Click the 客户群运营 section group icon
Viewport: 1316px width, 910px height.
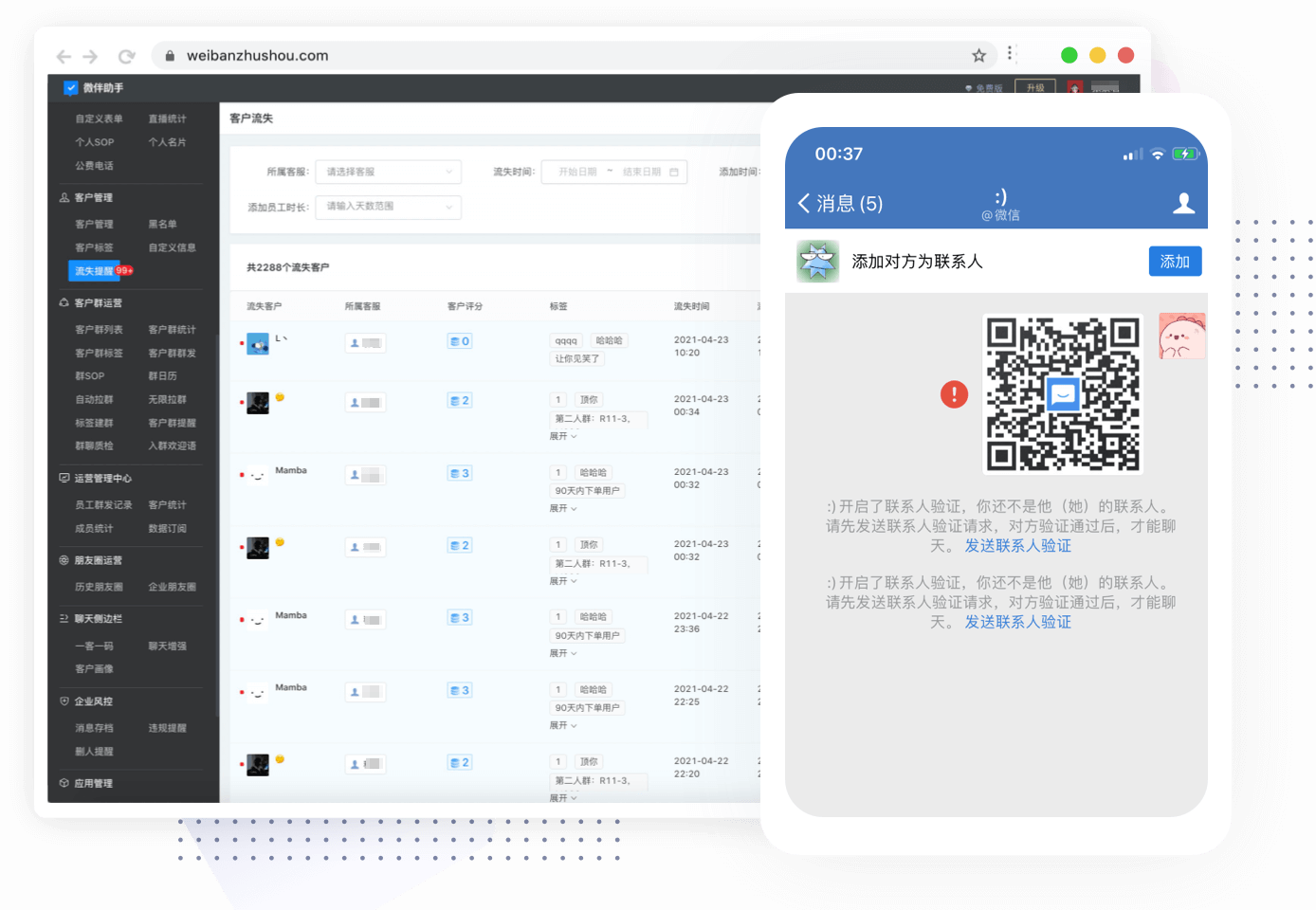[x=64, y=303]
